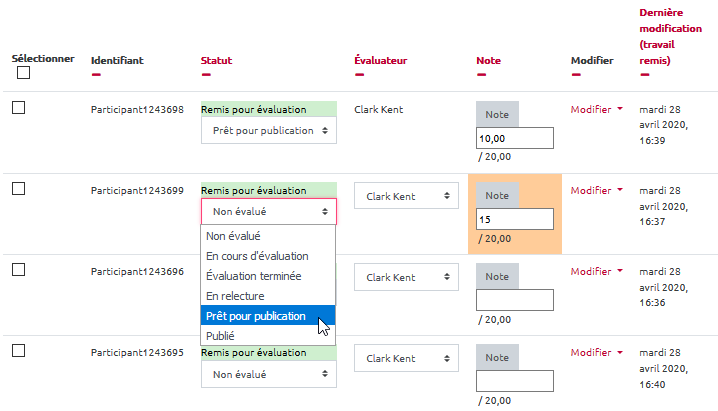Image resolution: width=718 pixels, height=411 pixels.
Task: Hide the Évaluateur column via minus icon
Action: pyautogui.click(x=360, y=74)
